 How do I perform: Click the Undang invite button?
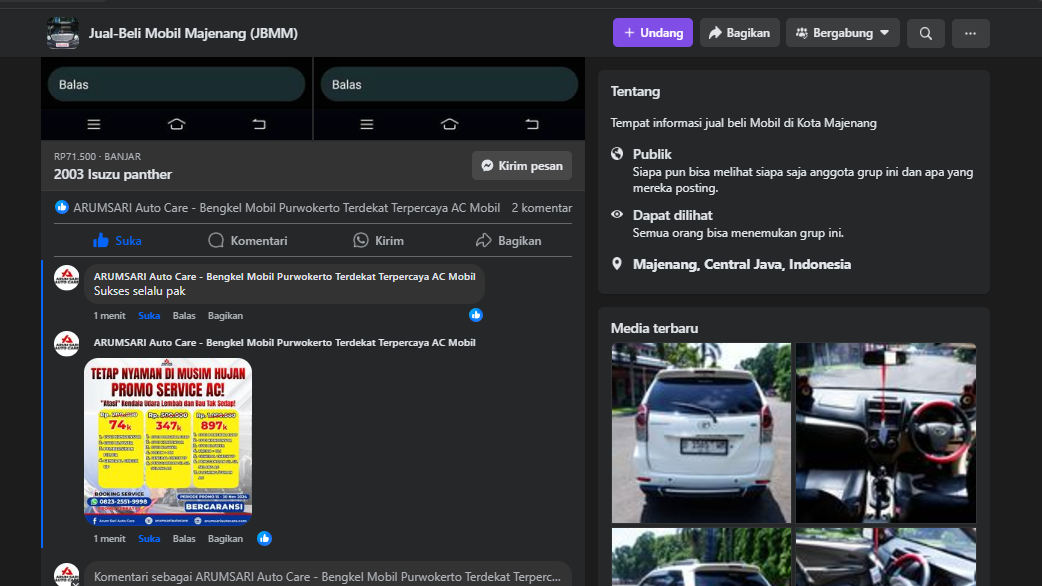[x=653, y=33]
